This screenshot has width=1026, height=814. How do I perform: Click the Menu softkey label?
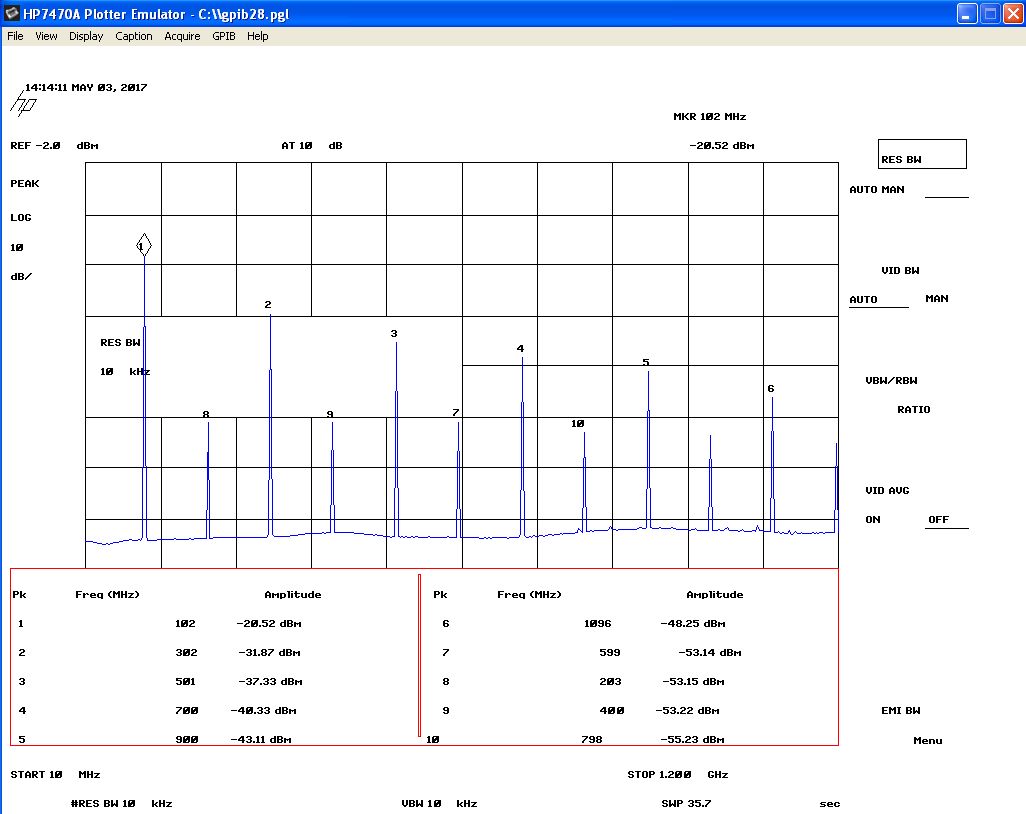pos(927,741)
